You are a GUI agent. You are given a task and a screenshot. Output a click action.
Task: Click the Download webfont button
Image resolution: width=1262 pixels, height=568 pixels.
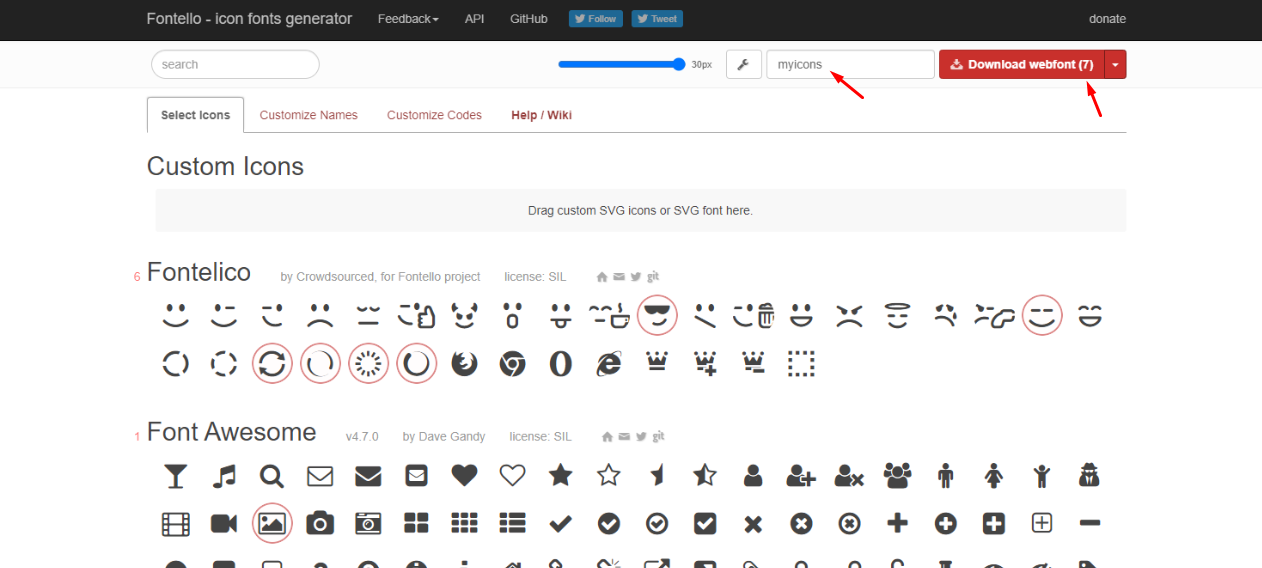coord(1021,65)
